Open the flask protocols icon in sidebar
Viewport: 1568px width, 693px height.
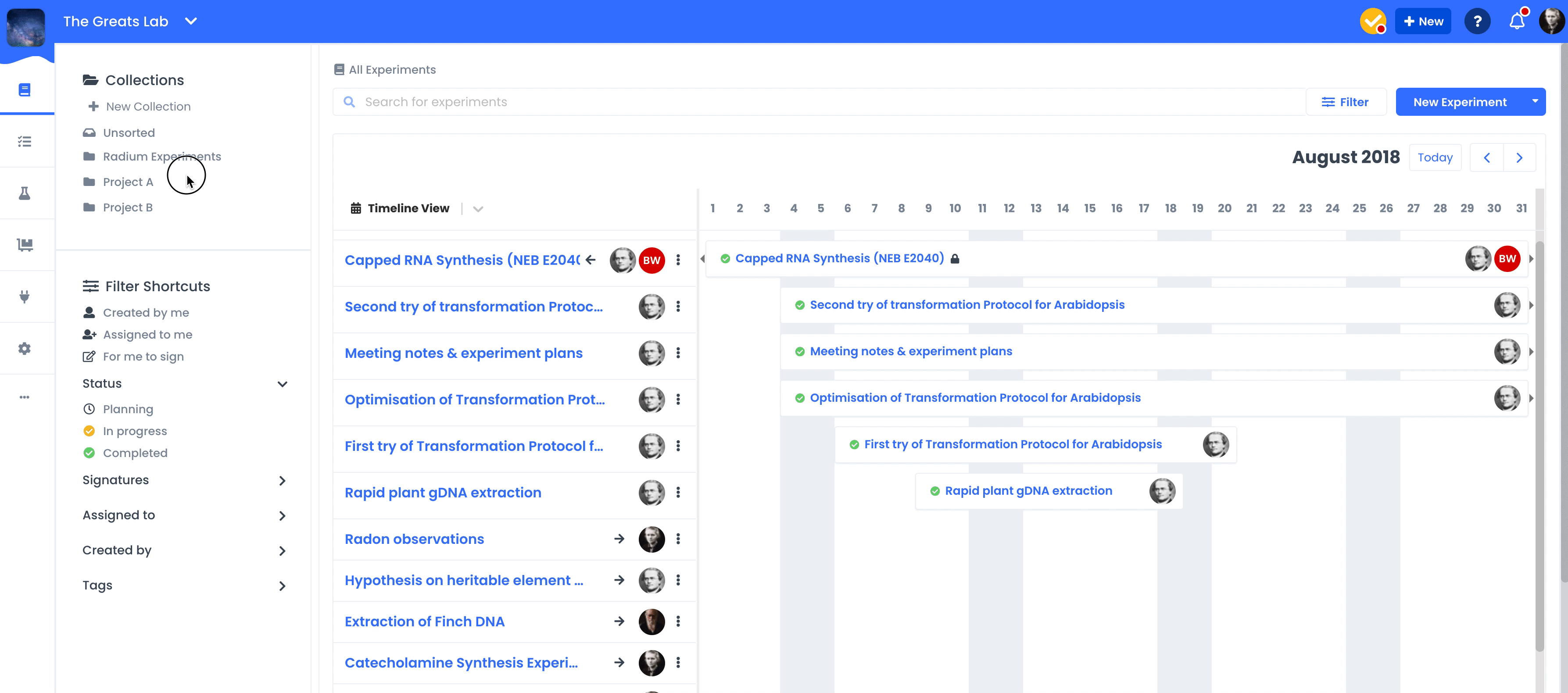[x=24, y=193]
